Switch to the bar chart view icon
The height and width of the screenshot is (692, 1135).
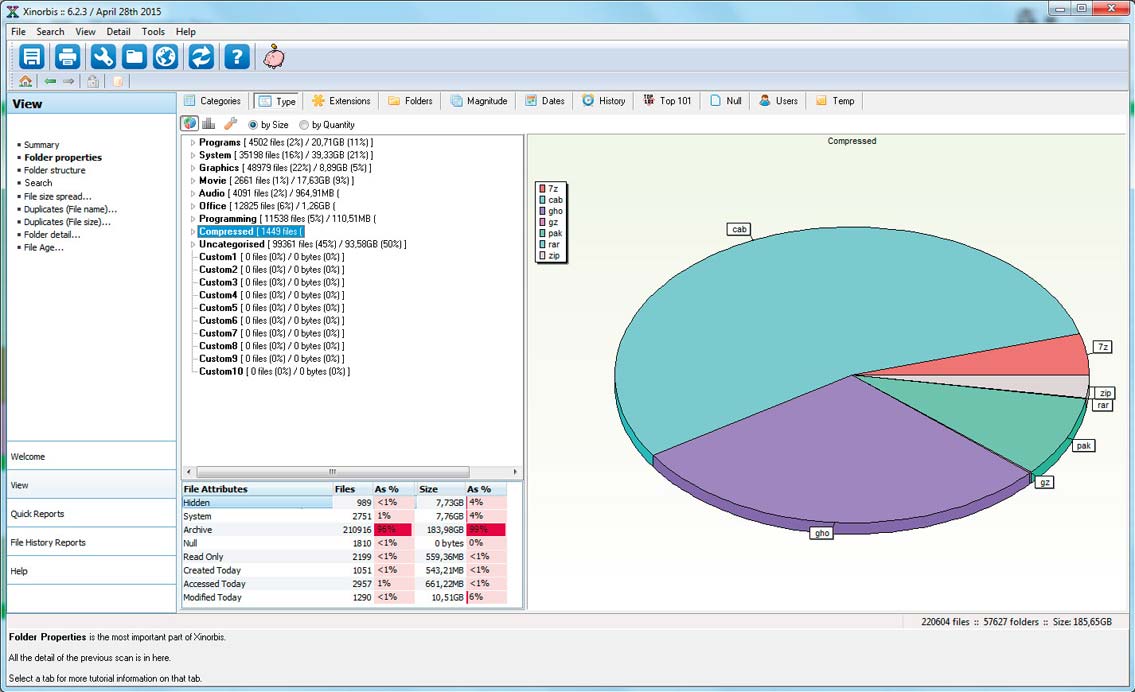pyautogui.click(x=208, y=124)
